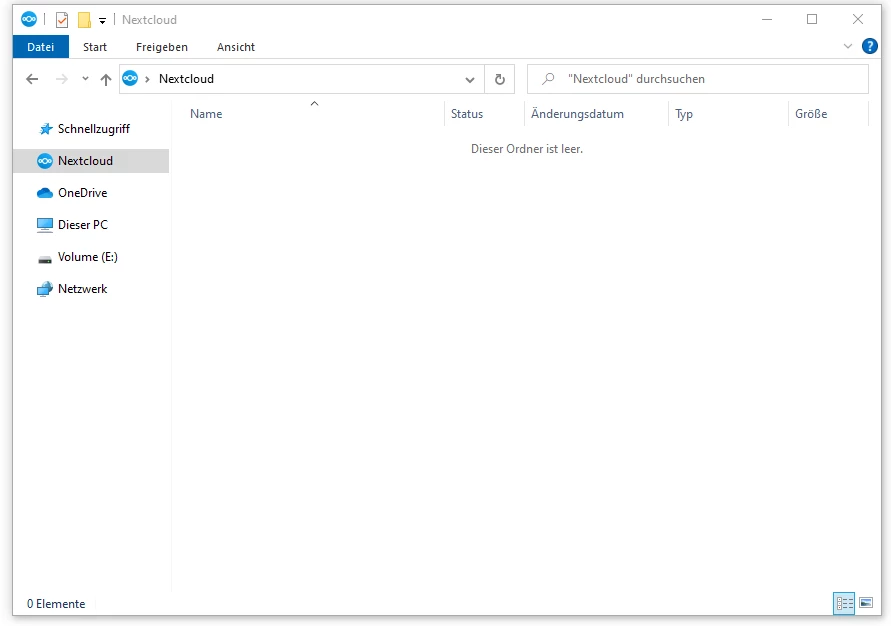Switch to the Ansicht ribbon tab
The height and width of the screenshot is (626, 891).
coord(236,47)
